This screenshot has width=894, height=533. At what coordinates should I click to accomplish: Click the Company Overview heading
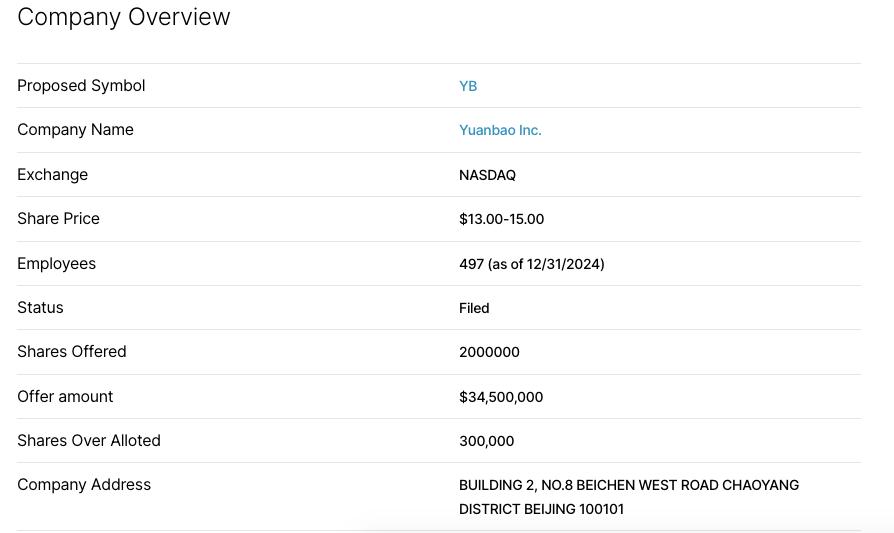coord(124,17)
